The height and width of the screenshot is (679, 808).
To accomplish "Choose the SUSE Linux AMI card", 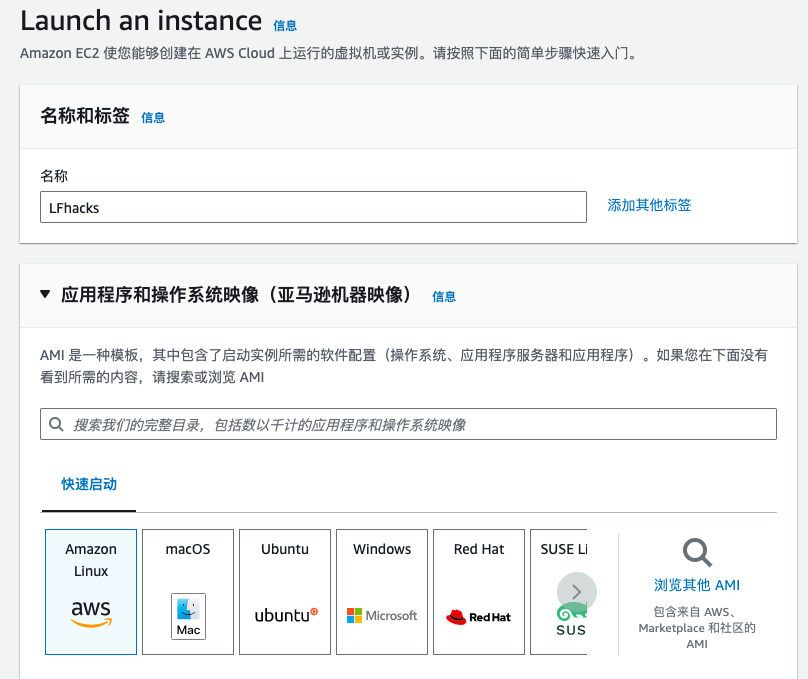I will tap(559, 591).
